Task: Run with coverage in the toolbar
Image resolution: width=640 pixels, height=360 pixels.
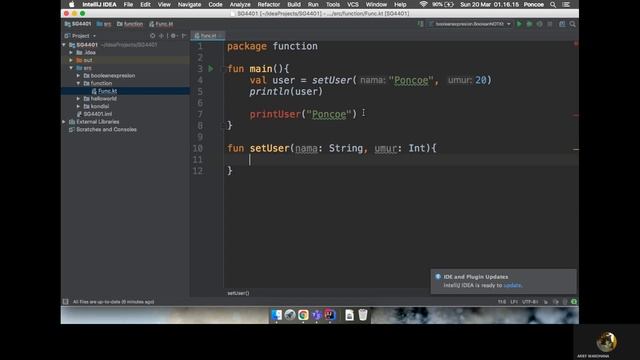Action: pyautogui.click(x=540, y=24)
